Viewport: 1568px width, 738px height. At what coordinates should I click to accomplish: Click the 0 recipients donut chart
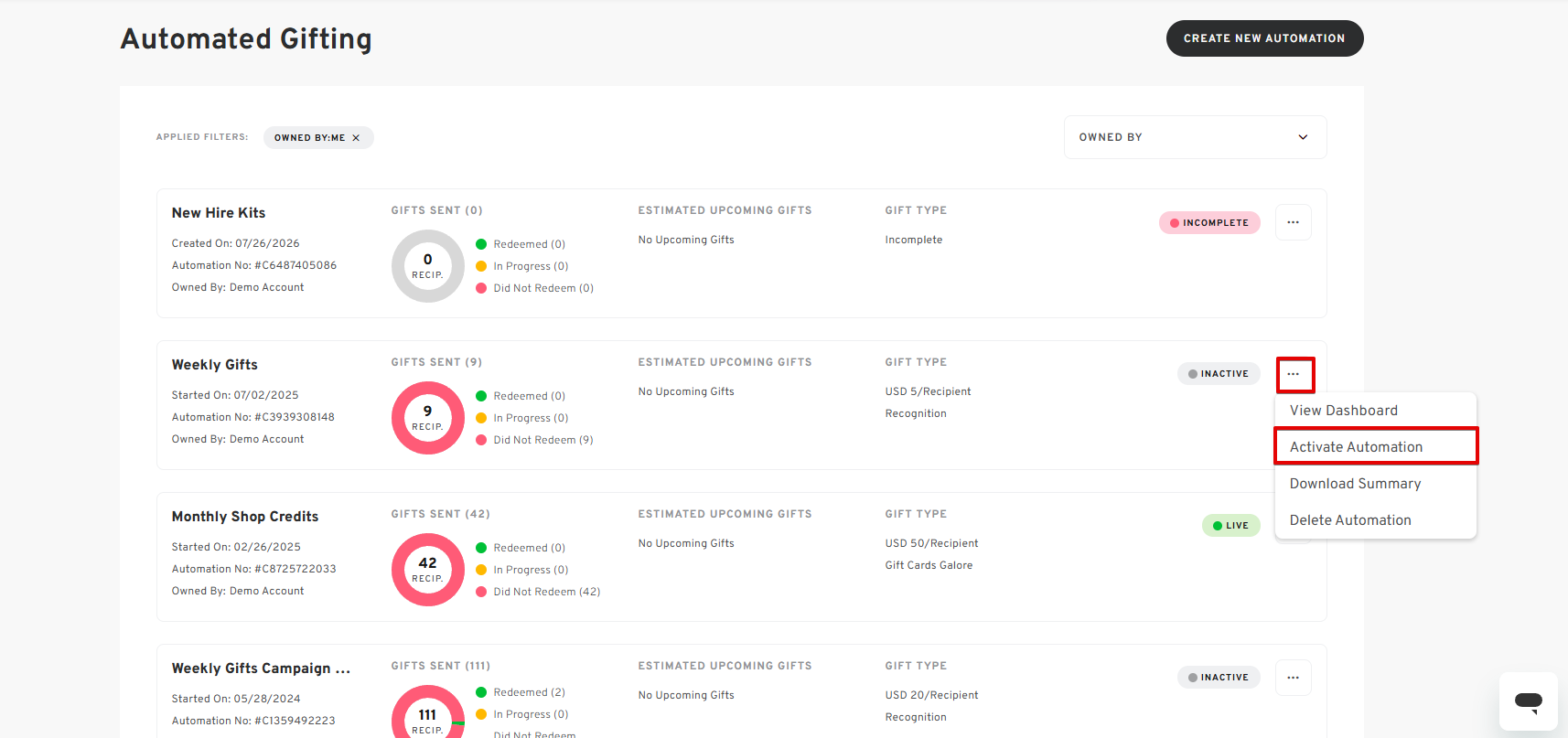click(428, 266)
